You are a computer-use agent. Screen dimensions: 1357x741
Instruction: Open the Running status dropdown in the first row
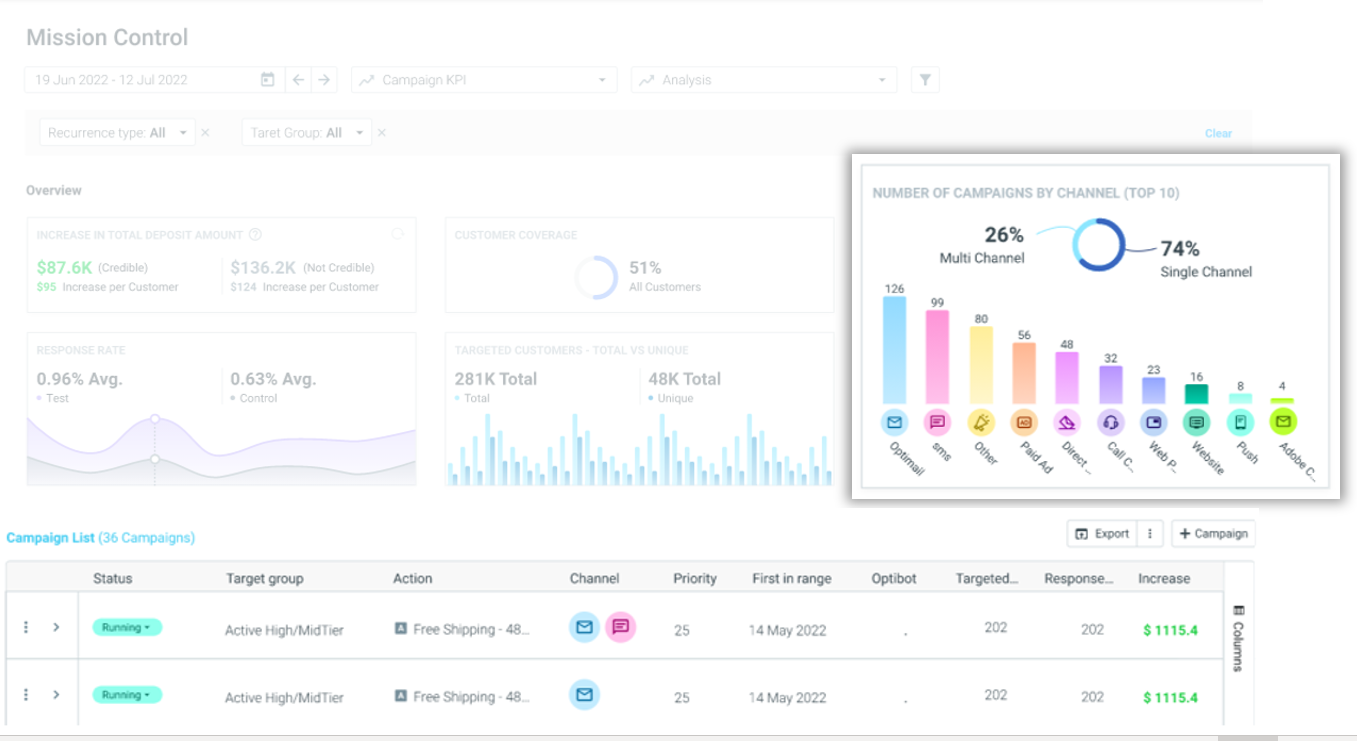tap(127, 627)
